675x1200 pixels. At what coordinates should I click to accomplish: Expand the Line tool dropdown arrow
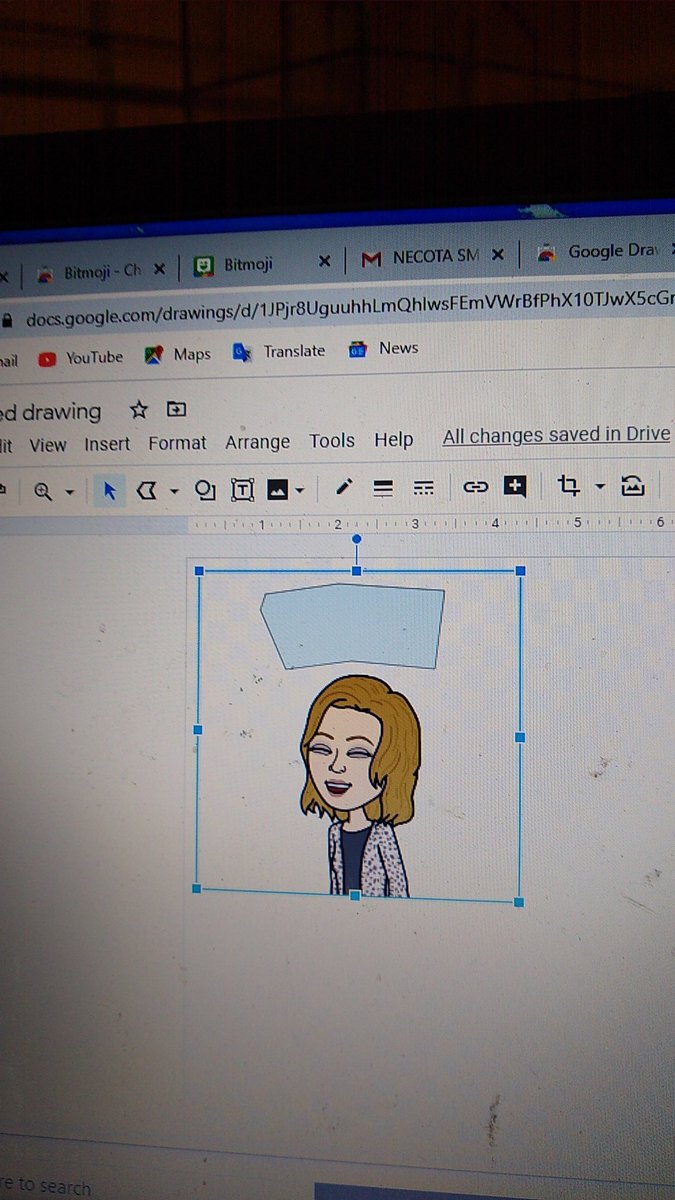pyautogui.click(x=174, y=491)
